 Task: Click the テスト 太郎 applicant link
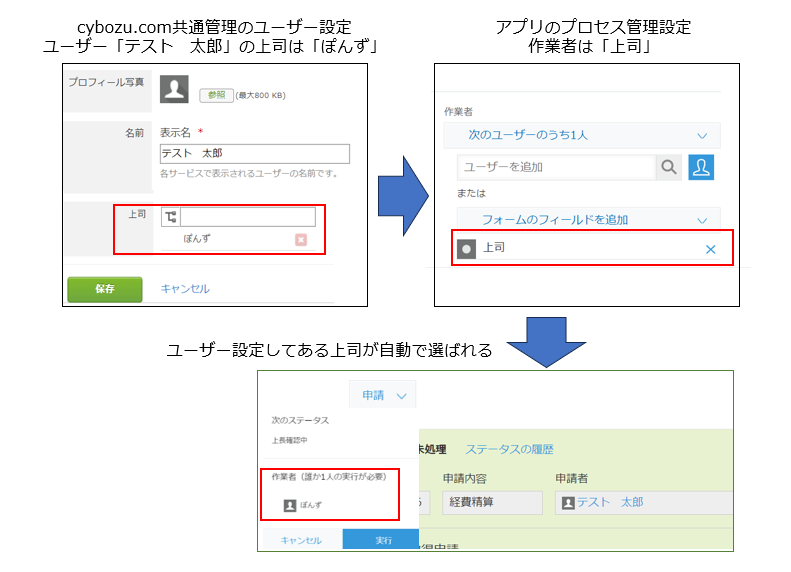click(x=610, y=502)
